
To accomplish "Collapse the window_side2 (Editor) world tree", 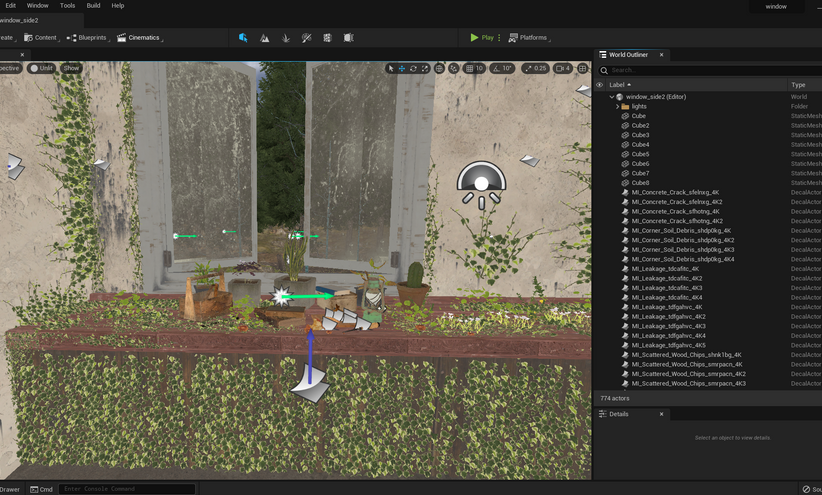I will (612, 97).
